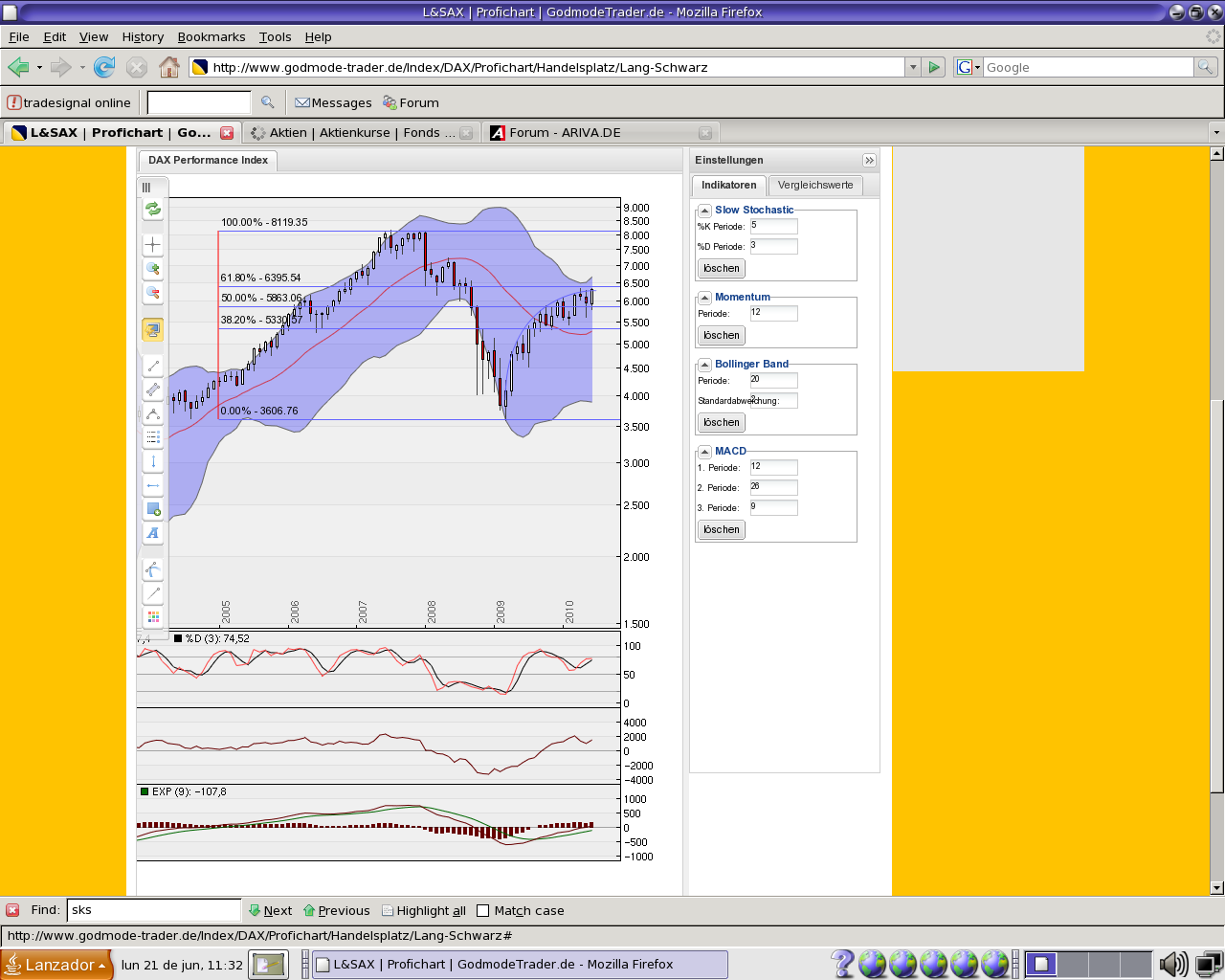Click the Firefox home button
Viewport: 1225px width, 980px height.
[169, 67]
